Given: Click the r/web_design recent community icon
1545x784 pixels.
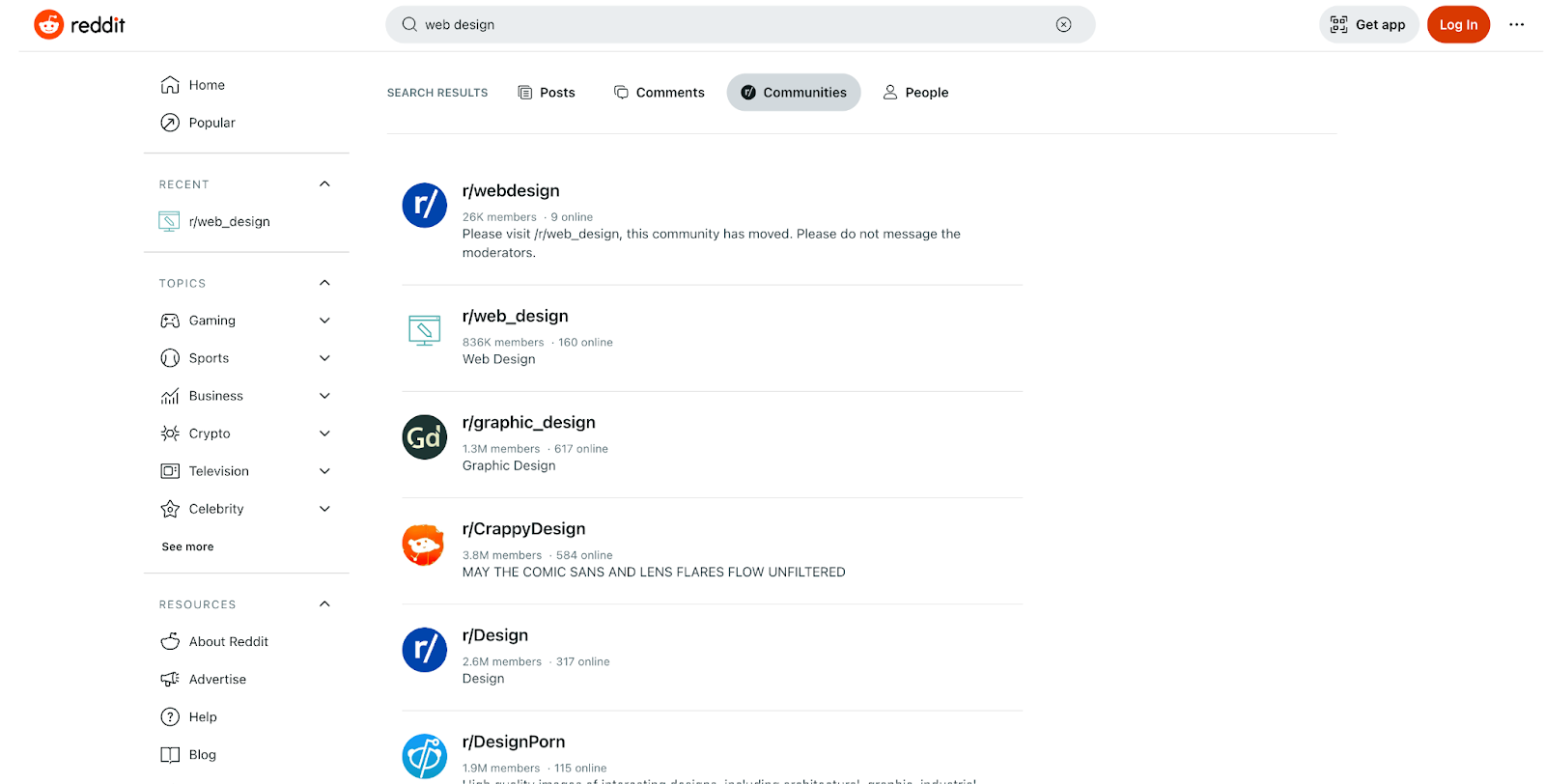Looking at the screenshot, I should [x=169, y=221].
